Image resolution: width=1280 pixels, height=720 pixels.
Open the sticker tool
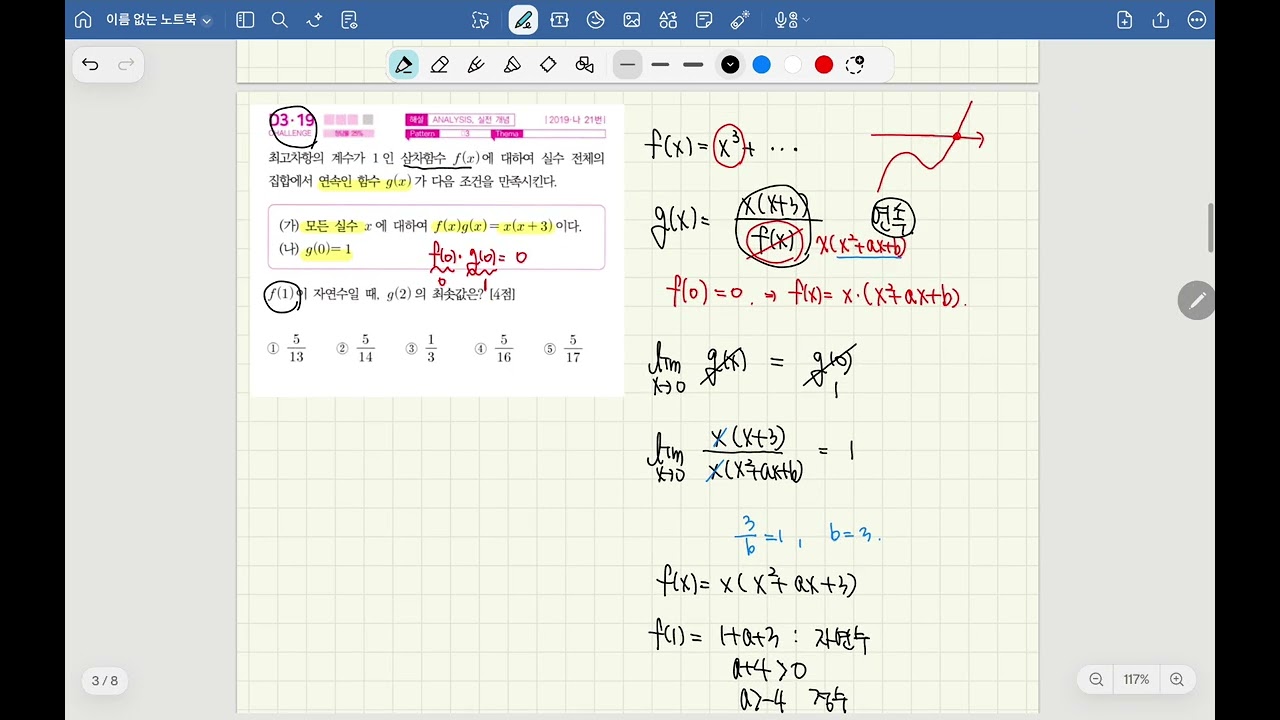pyautogui.click(x=596, y=20)
